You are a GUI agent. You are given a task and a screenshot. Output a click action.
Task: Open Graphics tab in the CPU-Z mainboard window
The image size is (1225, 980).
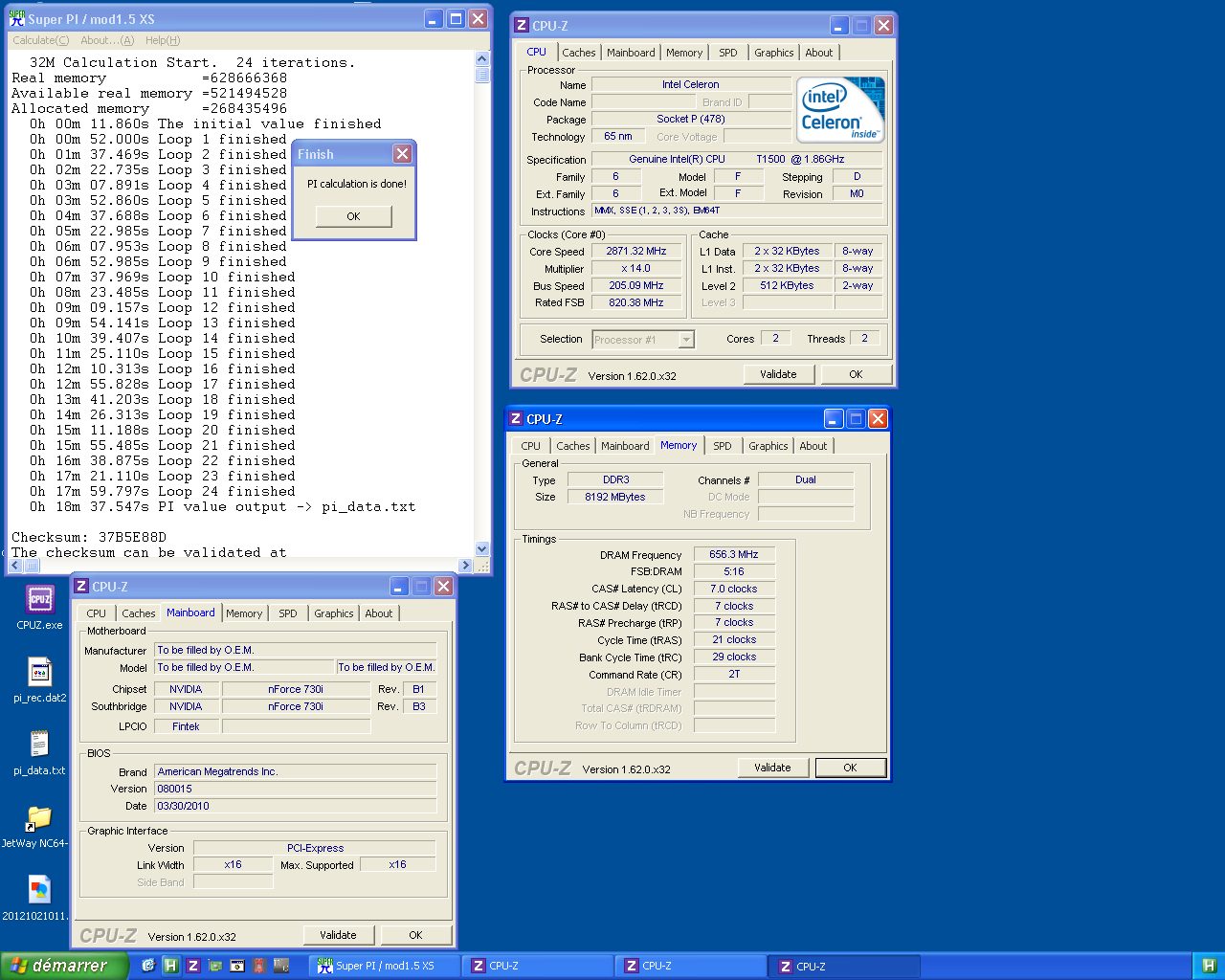[334, 613]
